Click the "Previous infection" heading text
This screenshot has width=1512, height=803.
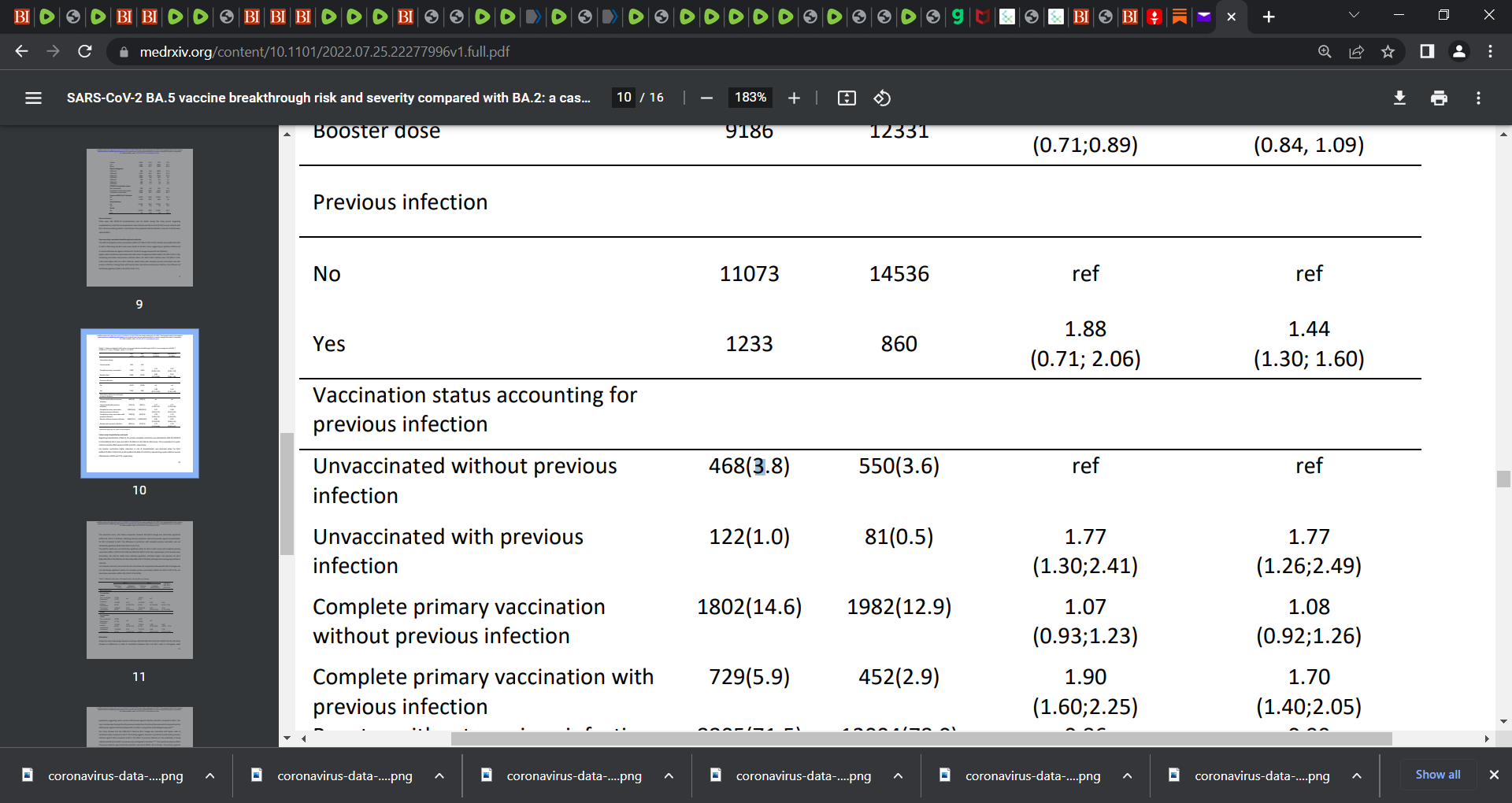[x=400, y=202]
